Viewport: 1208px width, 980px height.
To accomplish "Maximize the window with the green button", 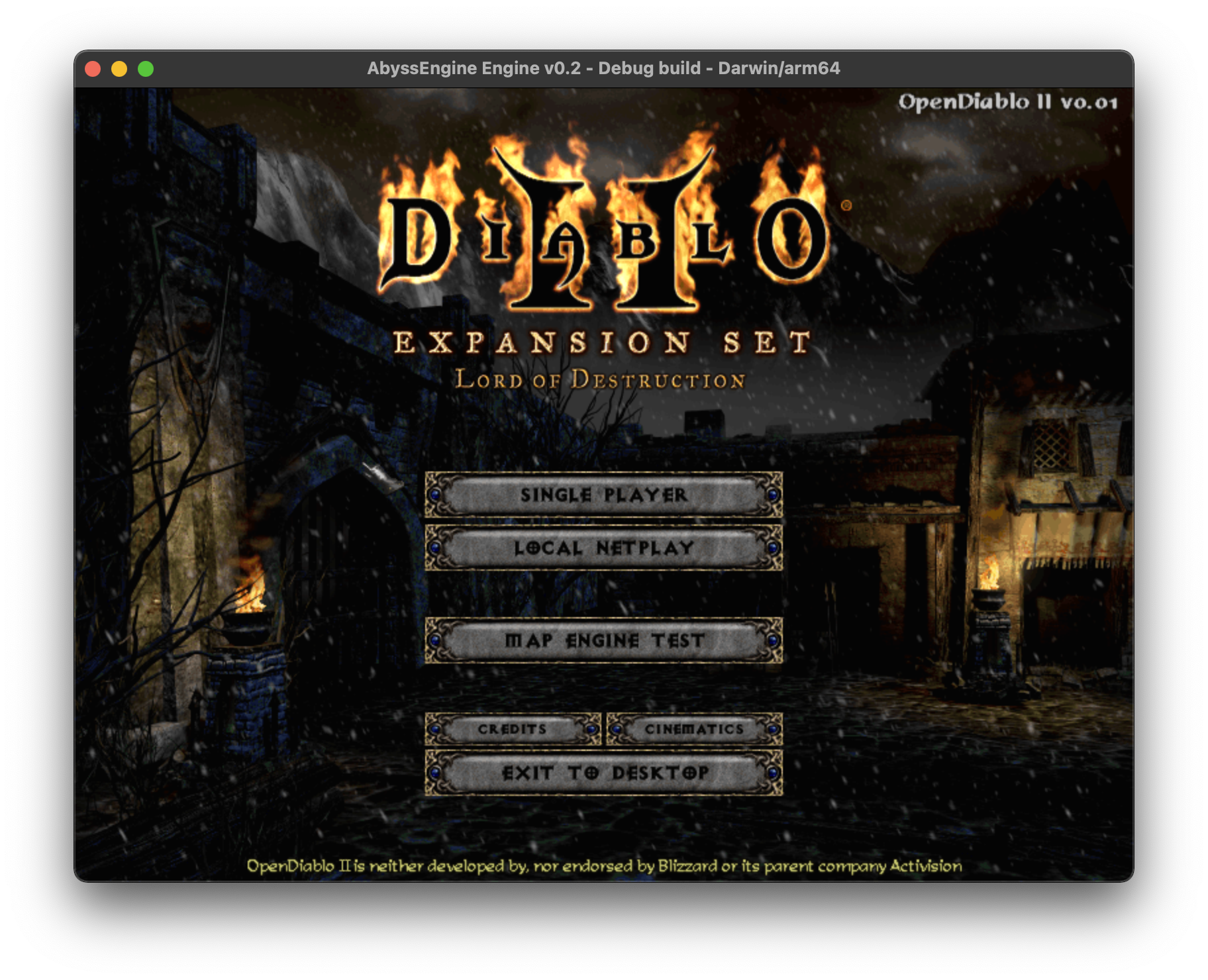I will tap(146, 69).
